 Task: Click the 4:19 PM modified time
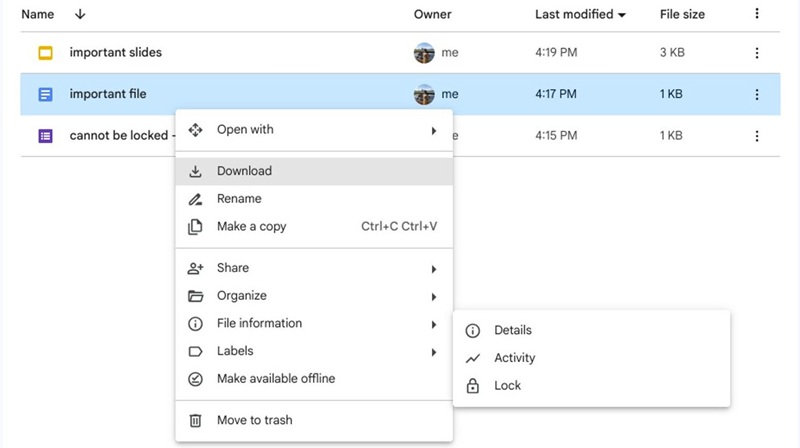point(556,52)
